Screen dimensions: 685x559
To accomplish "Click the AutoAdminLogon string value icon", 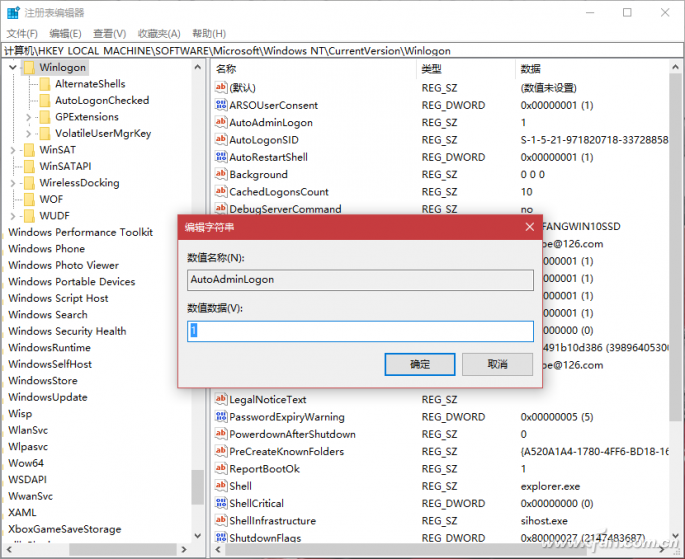I will click(221, 122).
